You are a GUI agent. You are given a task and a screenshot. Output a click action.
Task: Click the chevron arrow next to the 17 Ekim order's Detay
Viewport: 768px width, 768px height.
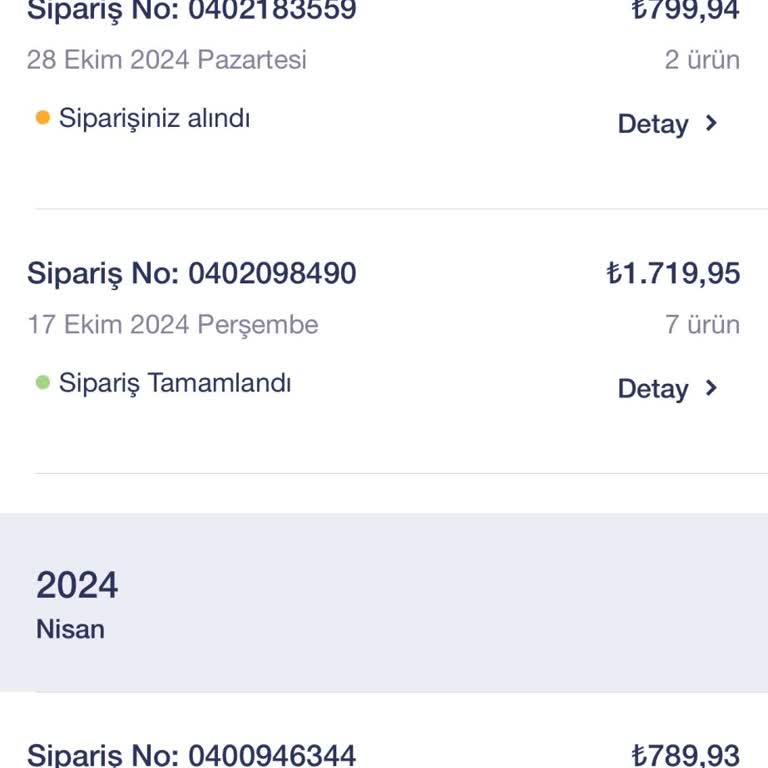point(711,388)
